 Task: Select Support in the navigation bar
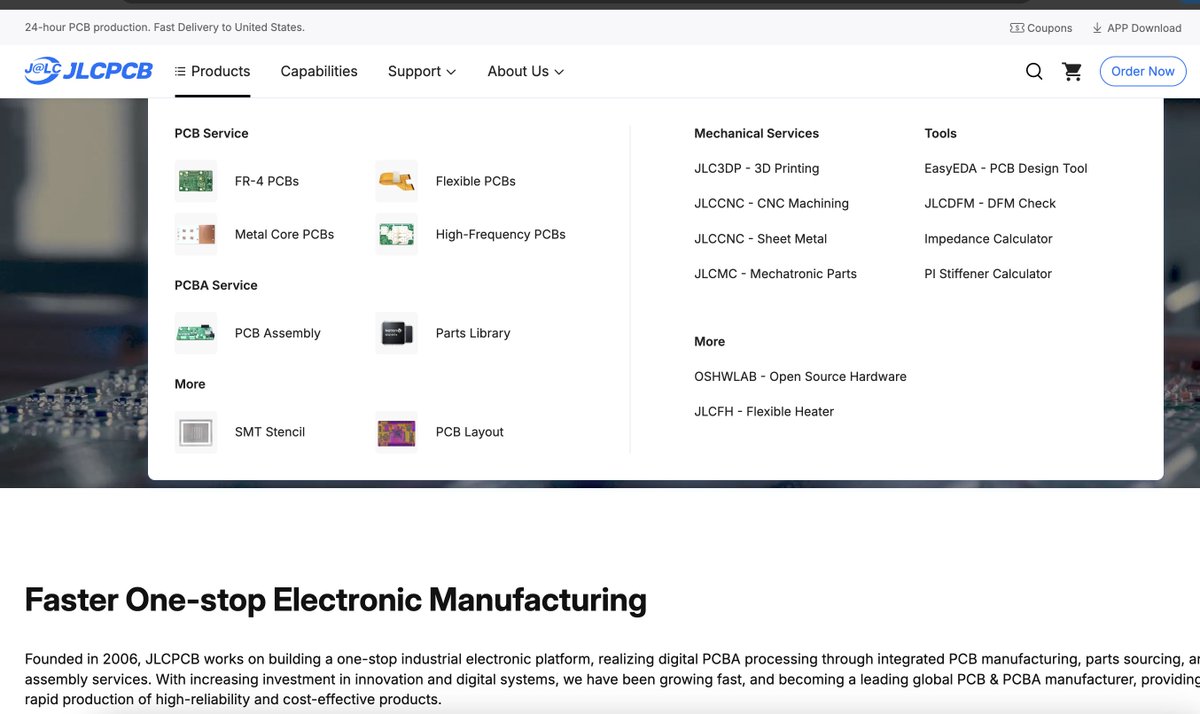[x=414, y=71]
